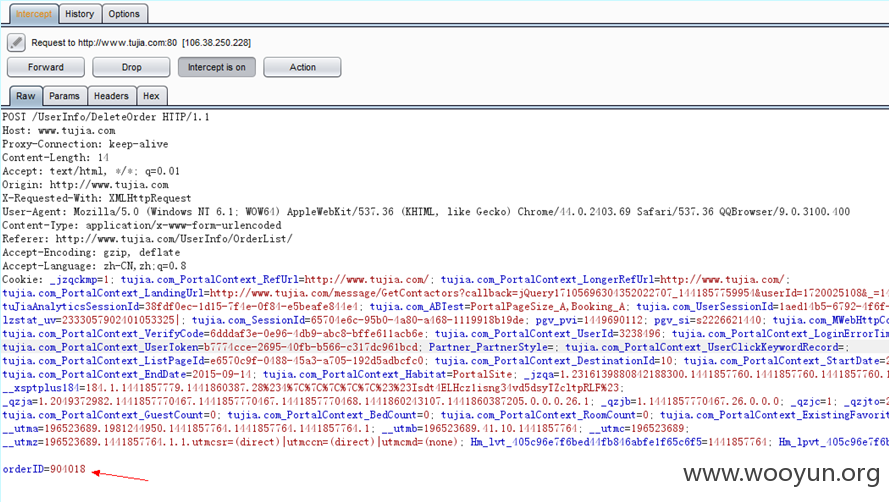Click the Origin header line

[x=85, y=185]
